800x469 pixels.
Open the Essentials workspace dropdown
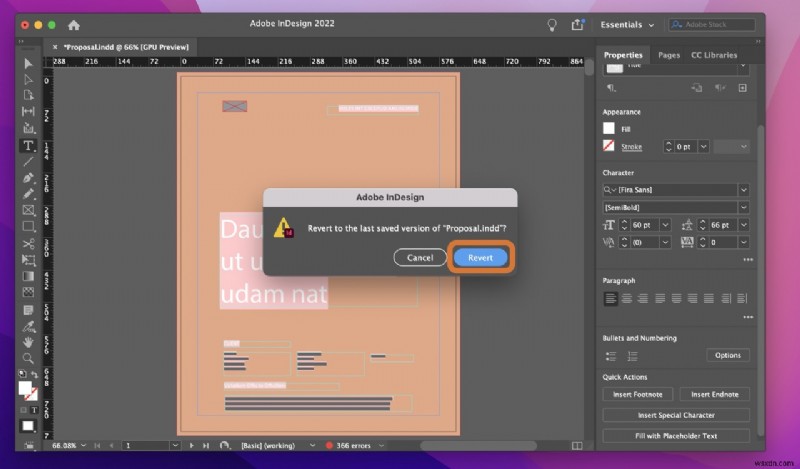point(627,24)
